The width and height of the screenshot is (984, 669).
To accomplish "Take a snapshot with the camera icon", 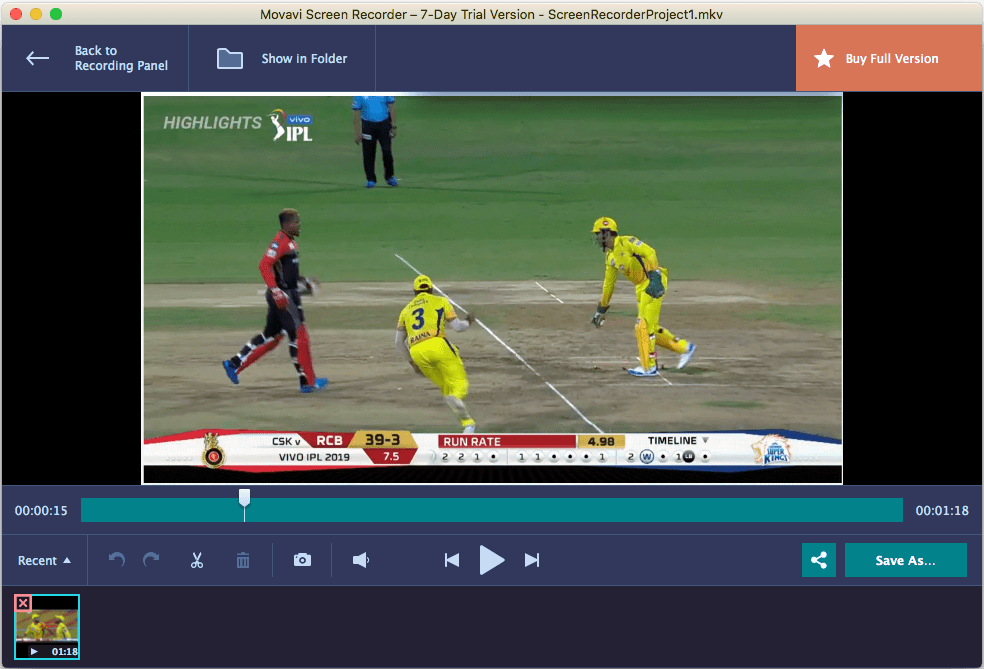I will coord(302,560).
